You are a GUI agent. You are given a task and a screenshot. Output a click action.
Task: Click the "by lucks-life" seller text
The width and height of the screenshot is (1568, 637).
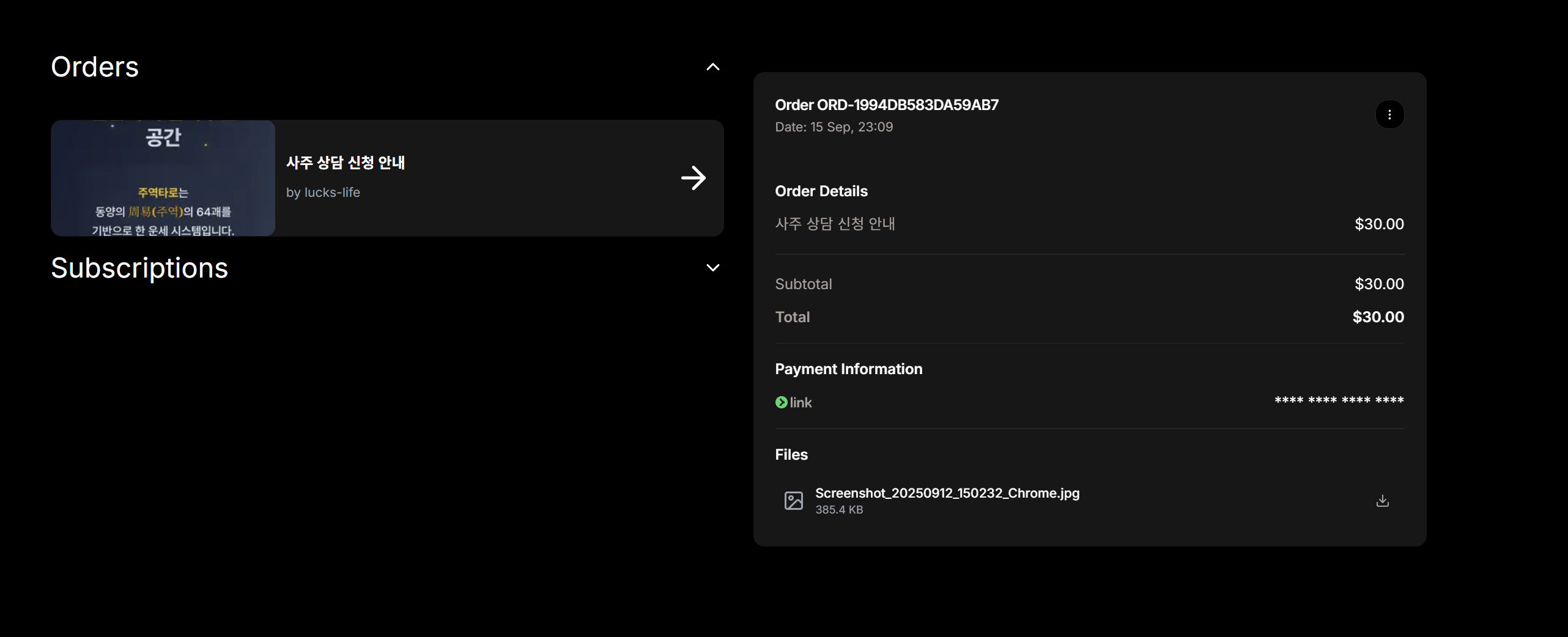tap(323, 193)
